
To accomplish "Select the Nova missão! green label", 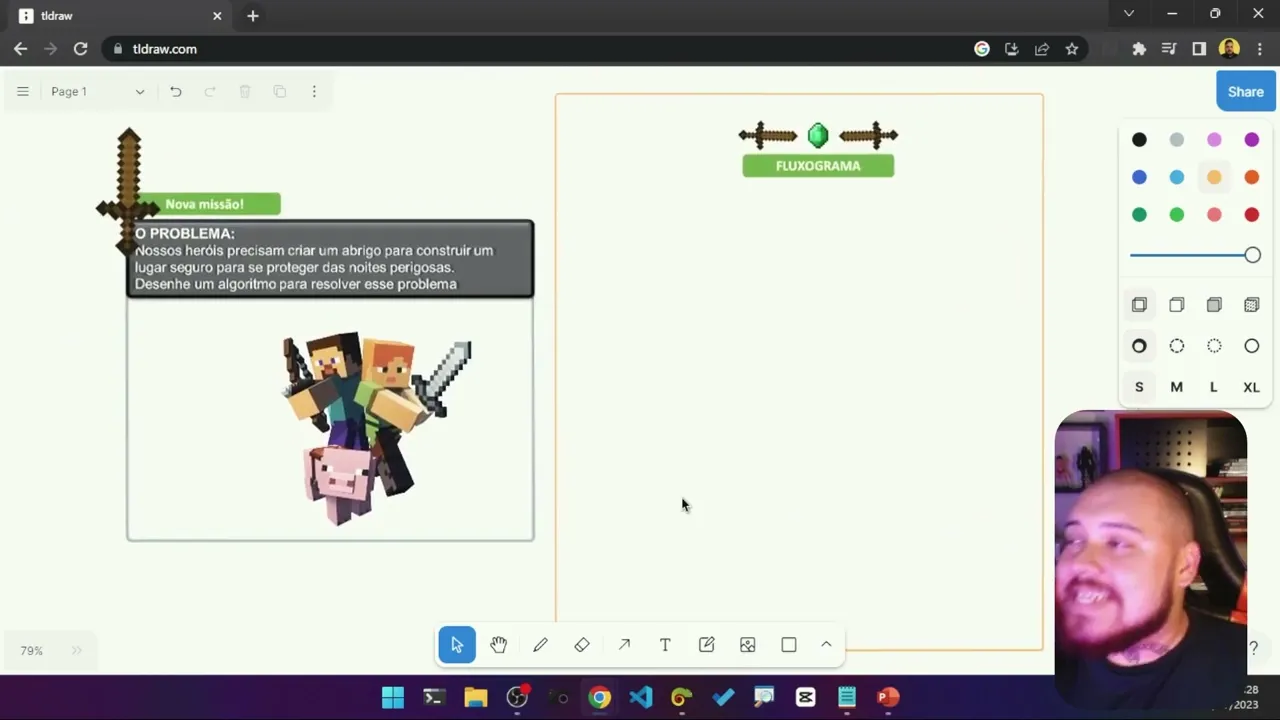I will coord(205,204).
